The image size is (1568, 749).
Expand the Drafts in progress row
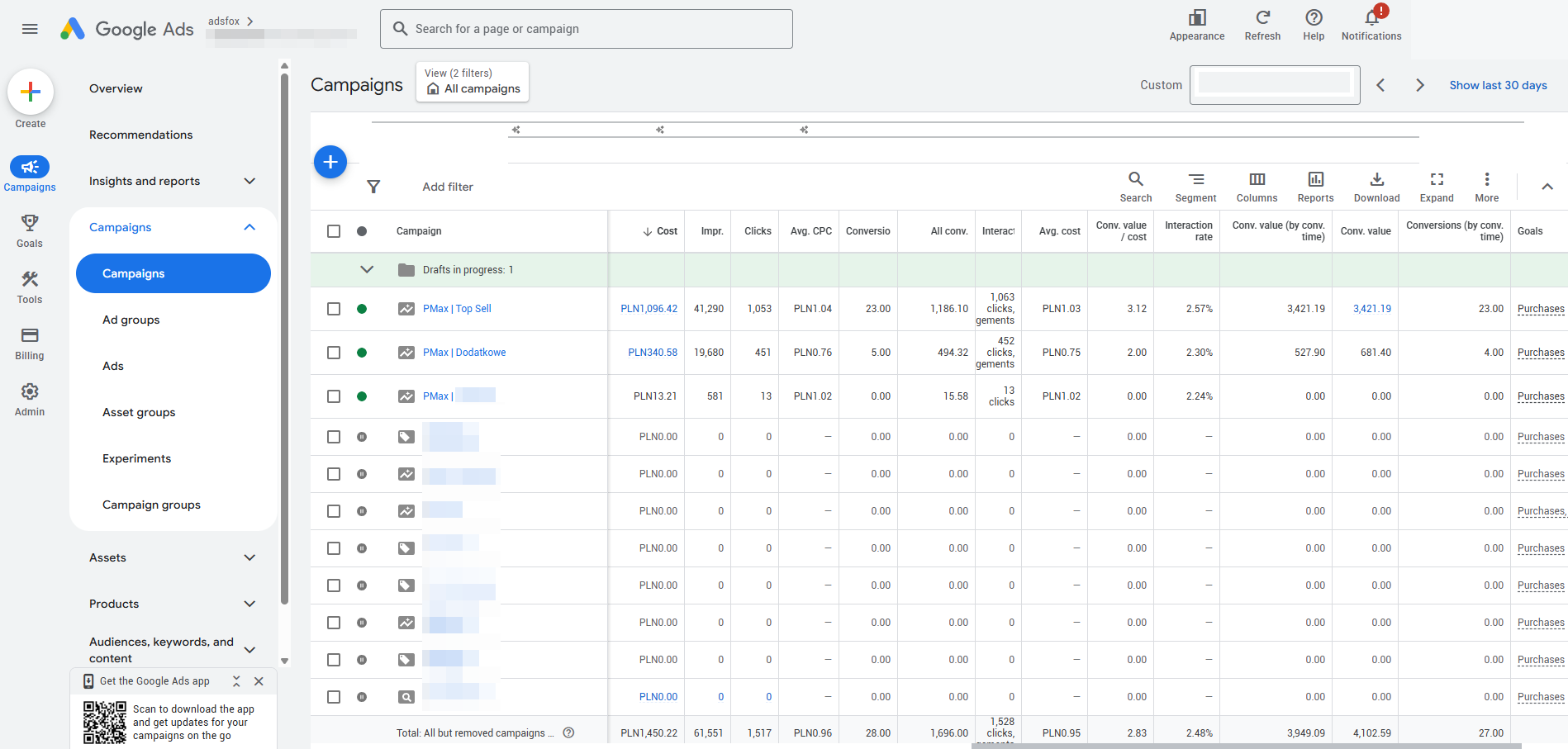pyautogui.click(x=367, y=270)
